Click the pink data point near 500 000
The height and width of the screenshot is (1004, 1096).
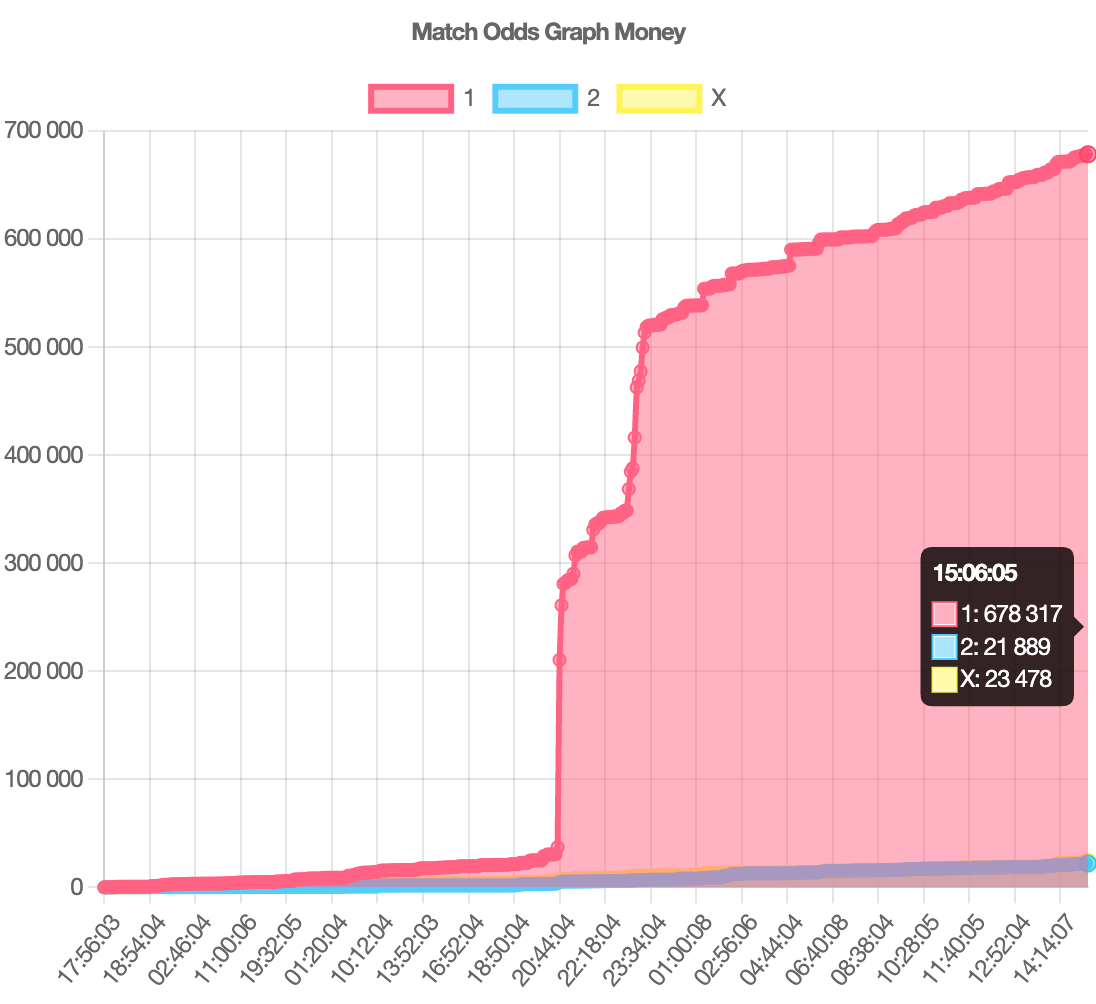[x=642, y=347]
